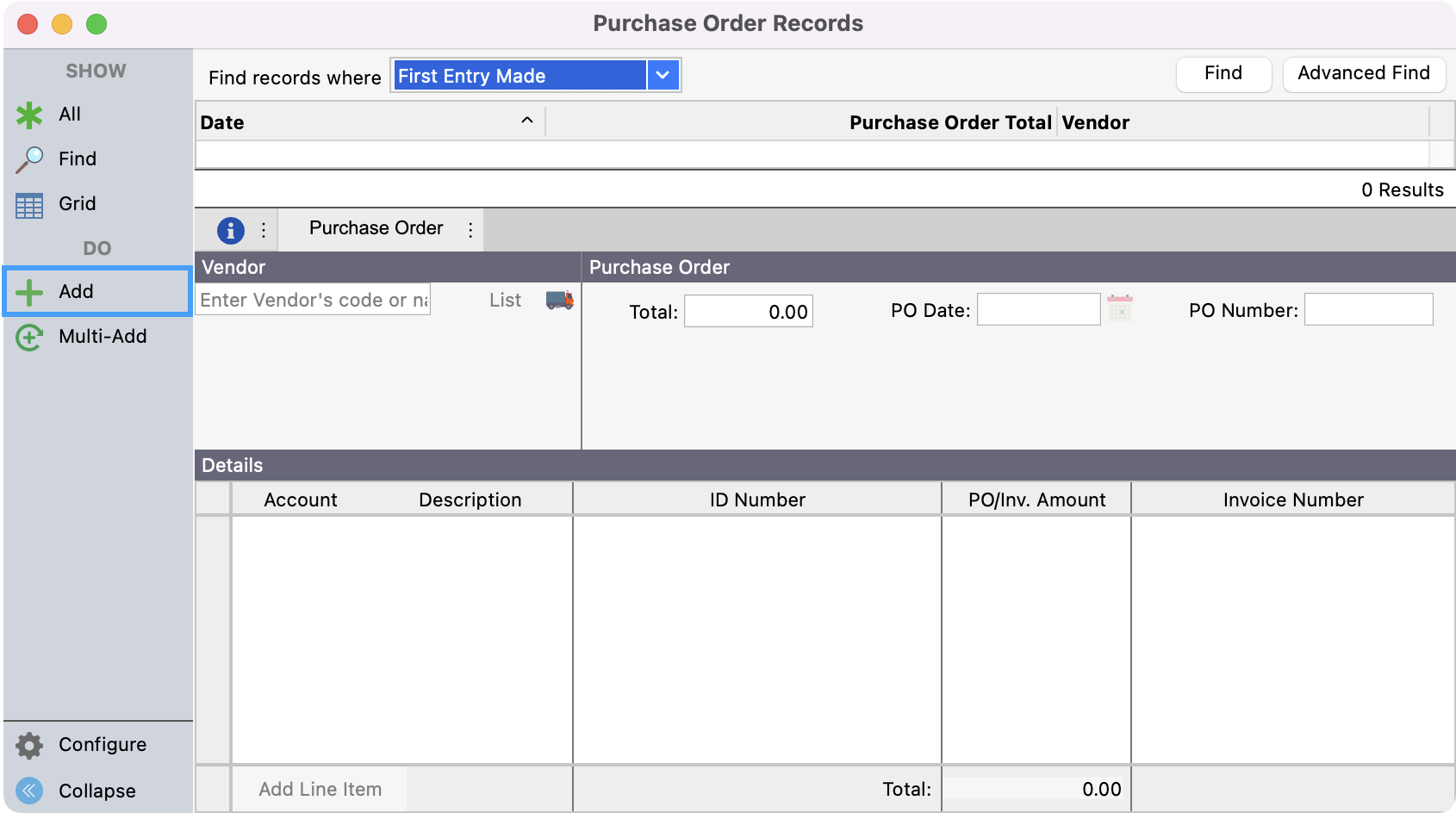Click the Multi-Add circular plus icon
Viewport: 1456px width, 813px height.
29,337
